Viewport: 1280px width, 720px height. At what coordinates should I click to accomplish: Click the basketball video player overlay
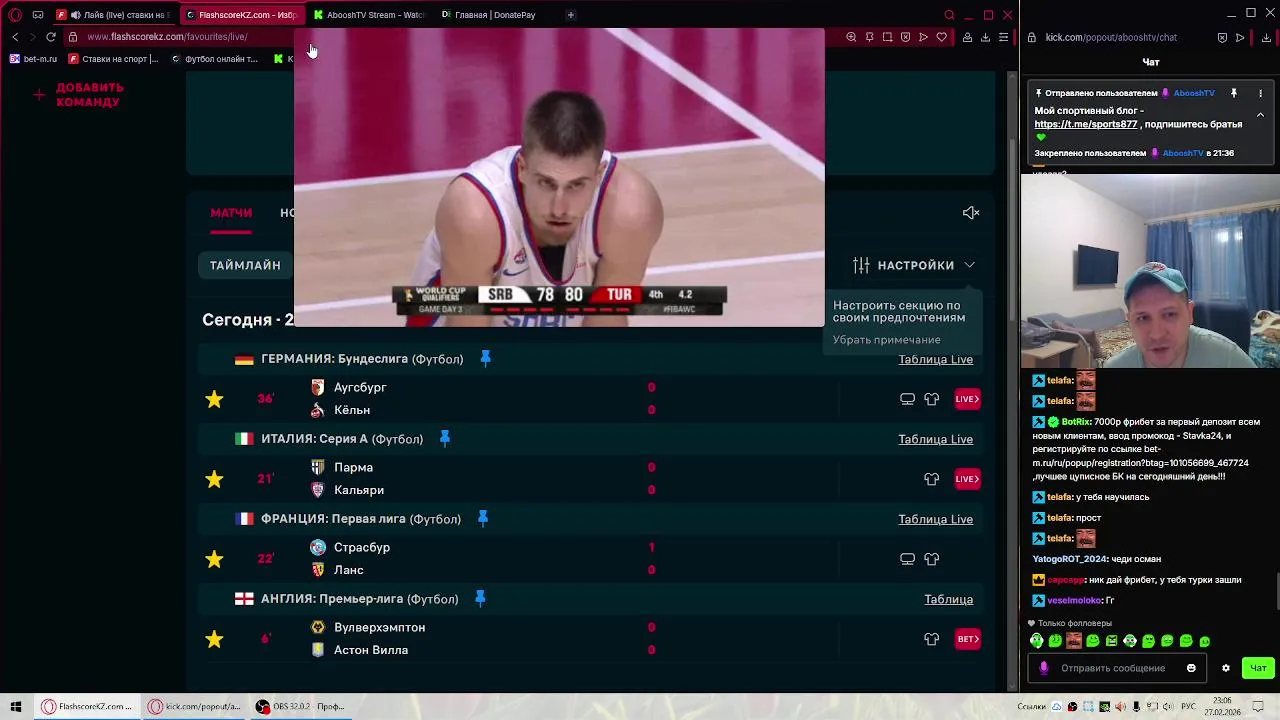pos(559,177)
